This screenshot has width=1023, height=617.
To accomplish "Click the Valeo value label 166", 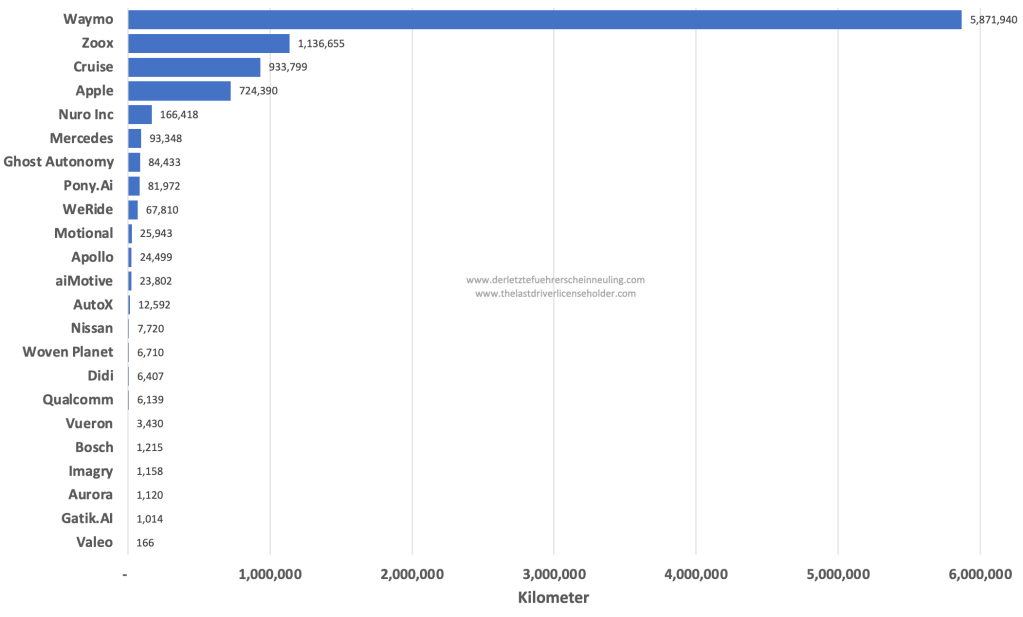I will coord(145,542).
